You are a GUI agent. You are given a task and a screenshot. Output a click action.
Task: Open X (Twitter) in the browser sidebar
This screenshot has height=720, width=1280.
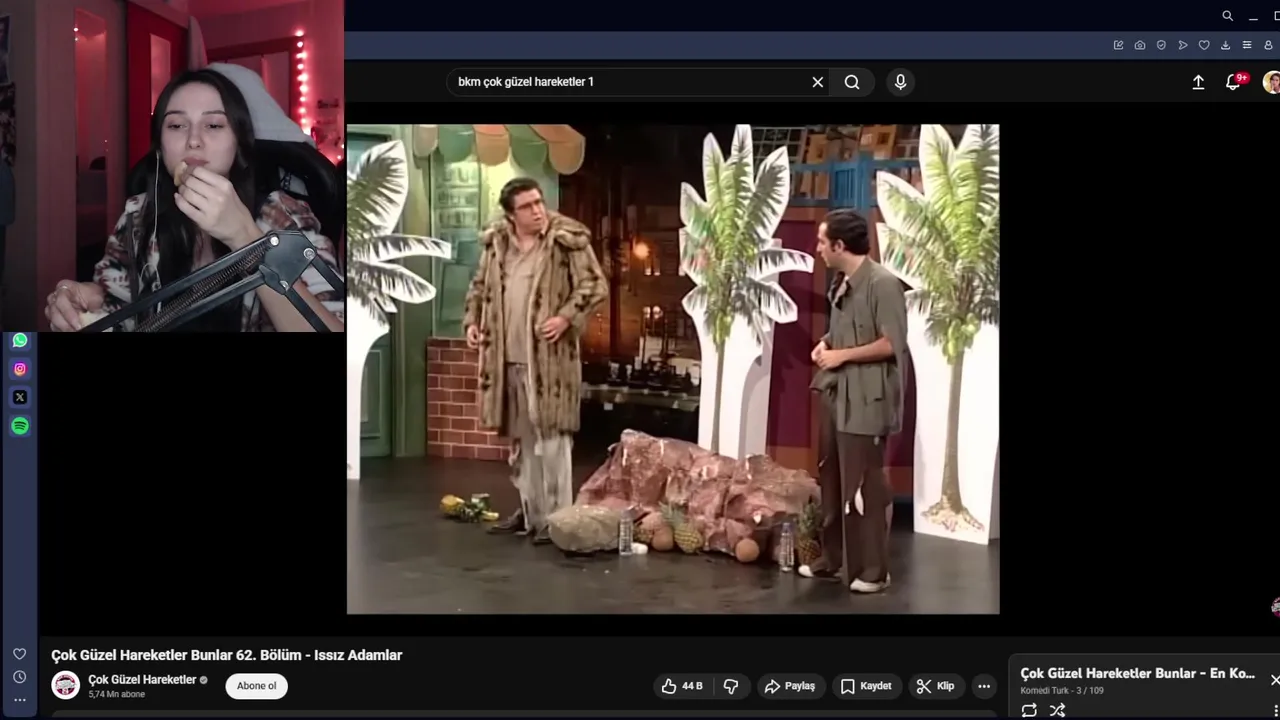[20, 397]
